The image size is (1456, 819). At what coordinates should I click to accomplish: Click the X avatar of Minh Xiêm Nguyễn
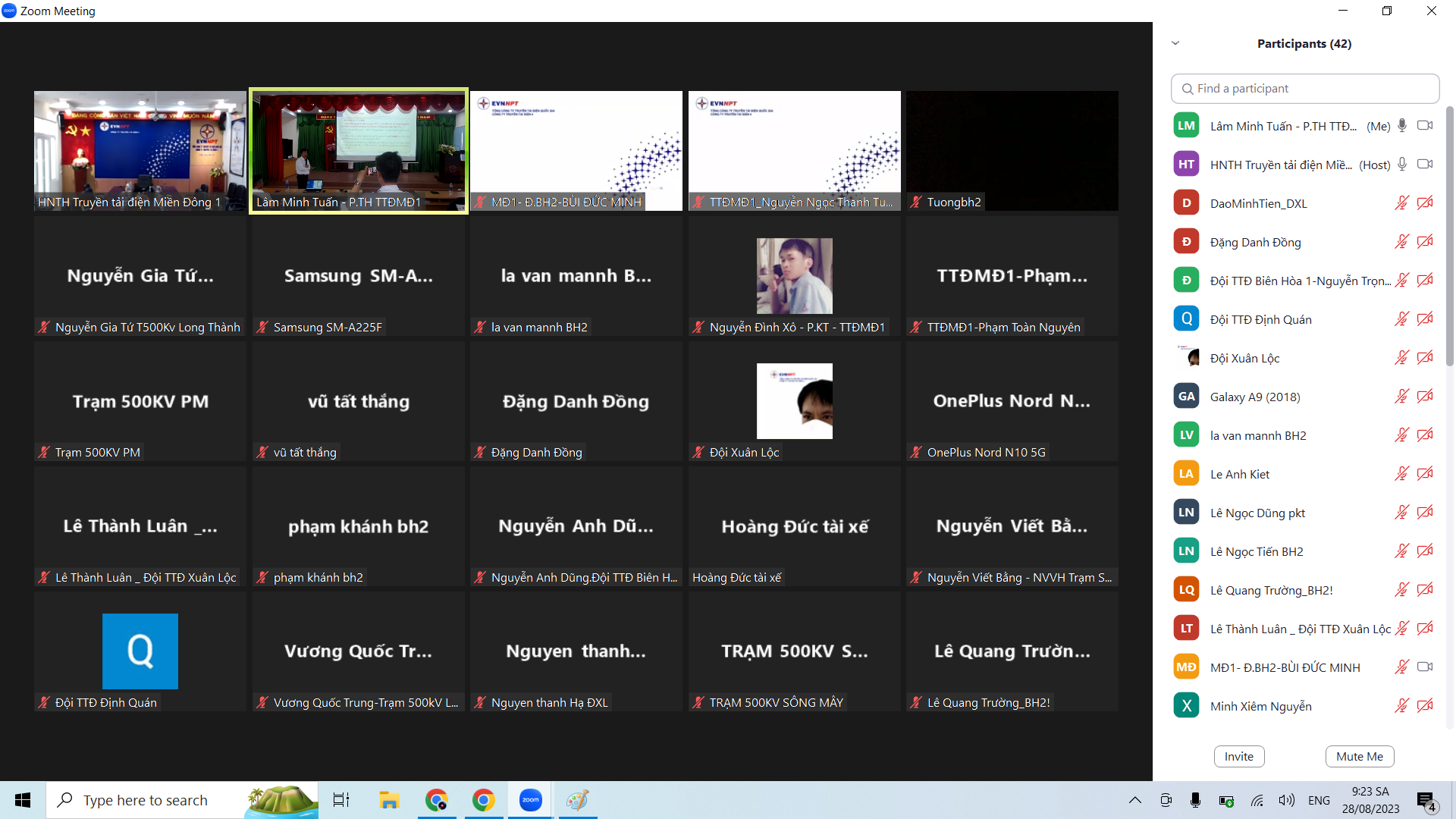coord(1186,706)
